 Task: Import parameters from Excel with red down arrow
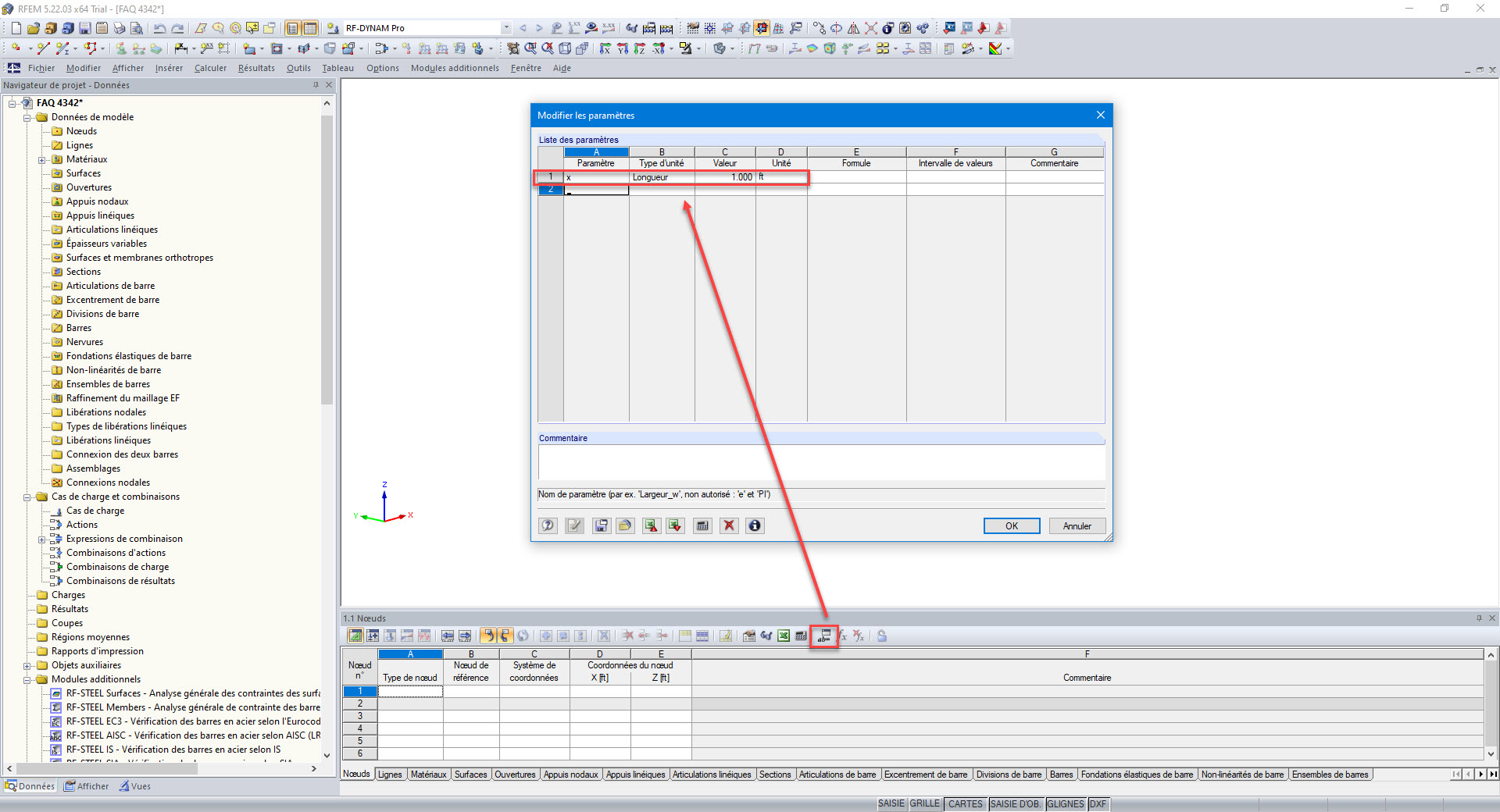pyautogui.click(x=675, y=525)
